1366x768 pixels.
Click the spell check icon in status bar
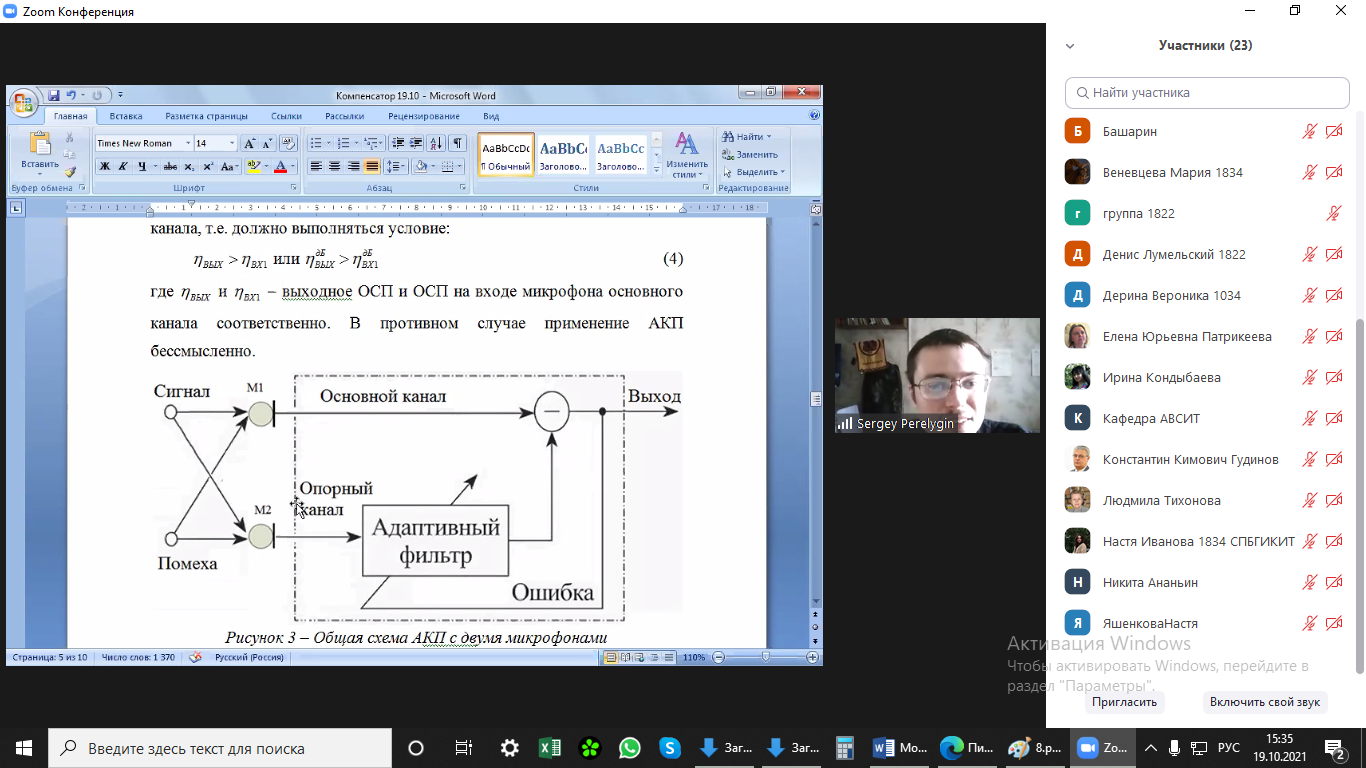[x=196, y=657]
